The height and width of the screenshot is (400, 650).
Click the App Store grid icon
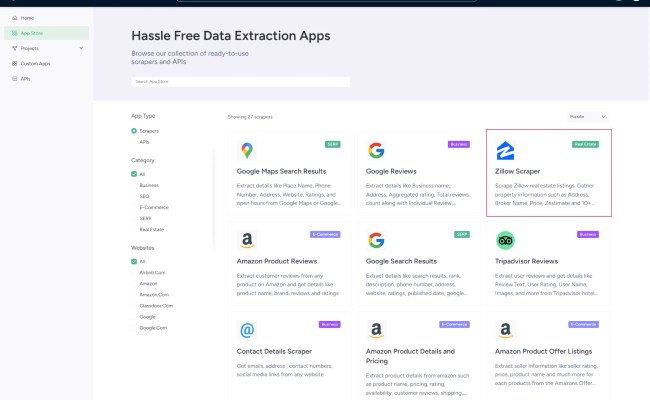point(15,33)
